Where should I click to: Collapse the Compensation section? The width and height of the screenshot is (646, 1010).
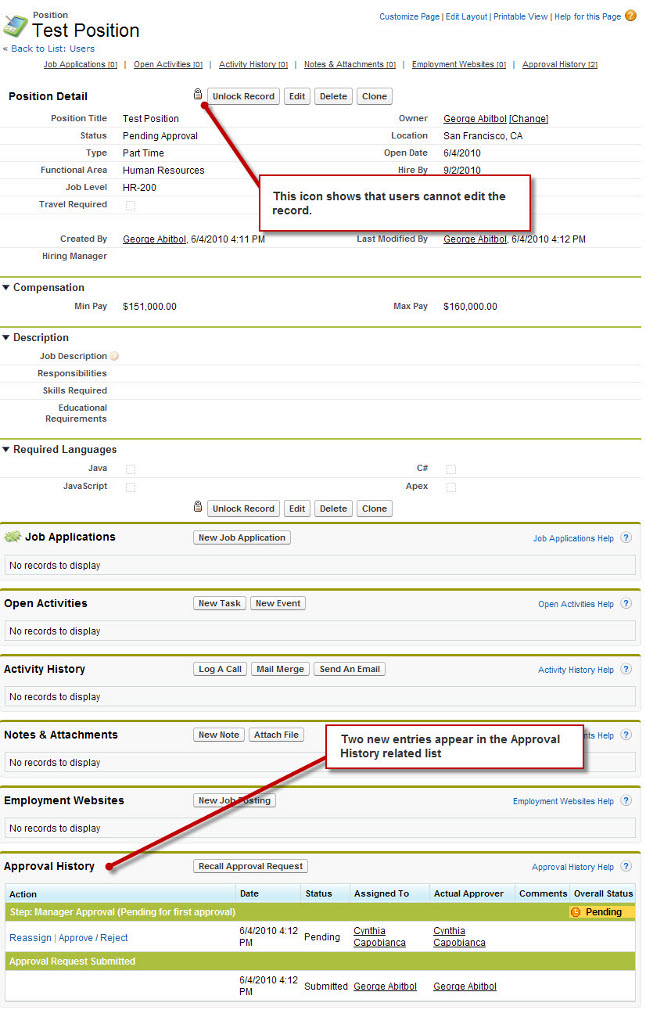point(6,287)
